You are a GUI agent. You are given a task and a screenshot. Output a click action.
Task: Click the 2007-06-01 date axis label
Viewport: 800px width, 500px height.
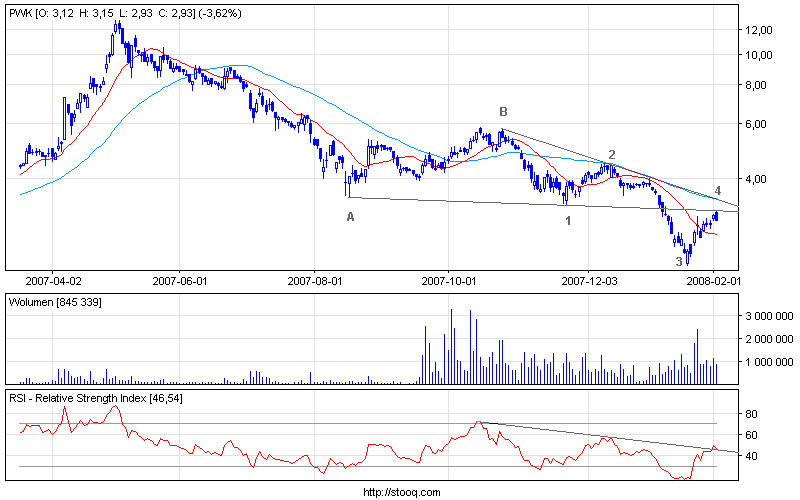pyautogui.click(x=180, y=281)
